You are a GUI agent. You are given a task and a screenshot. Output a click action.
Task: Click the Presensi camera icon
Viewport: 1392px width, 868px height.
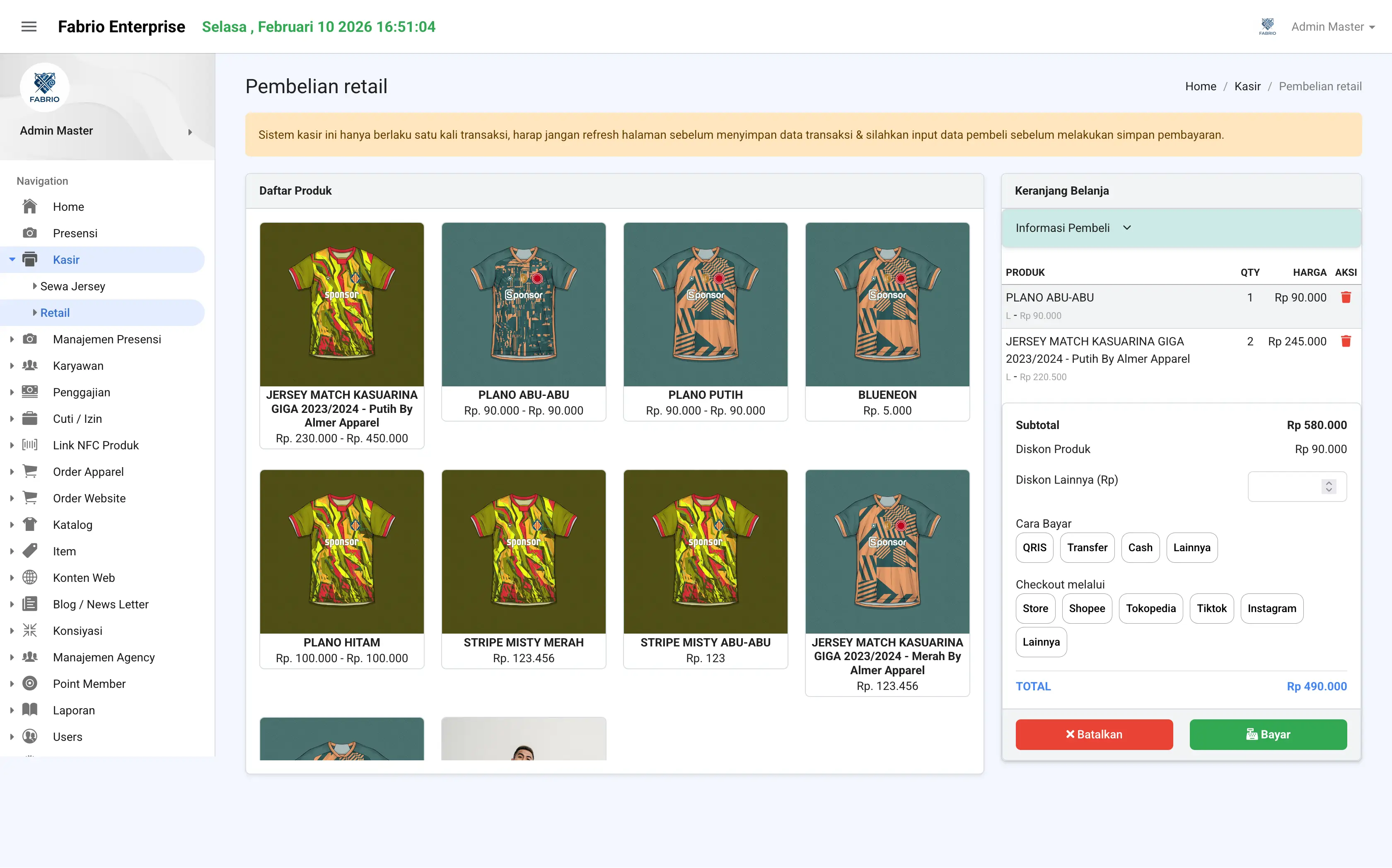coord(30,232)
